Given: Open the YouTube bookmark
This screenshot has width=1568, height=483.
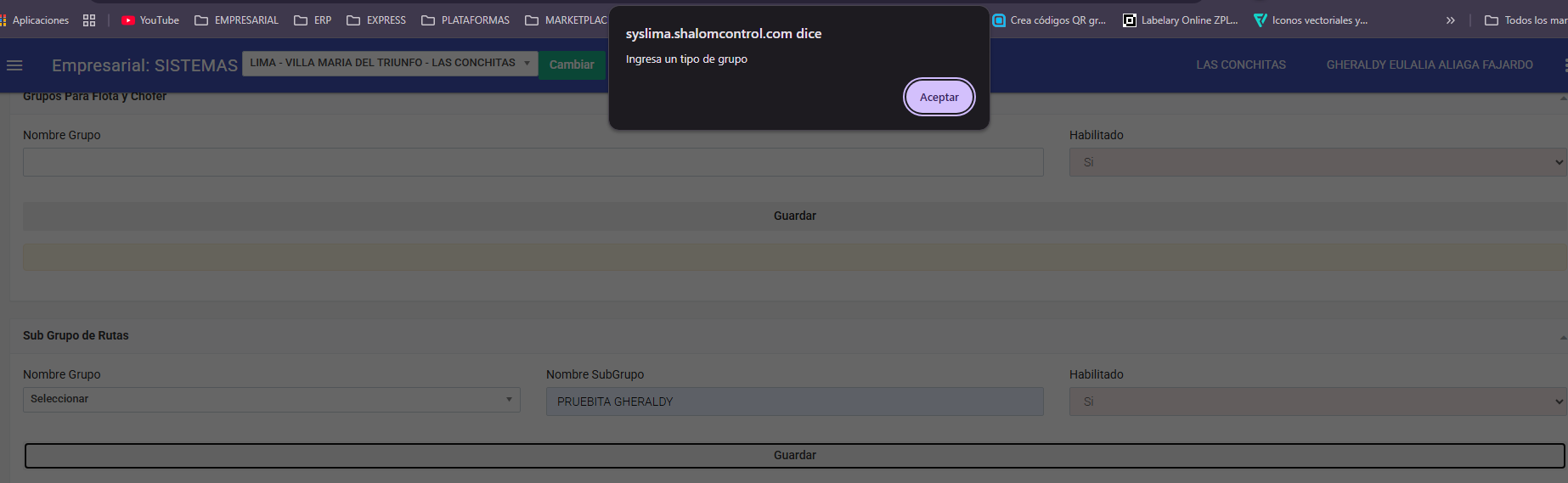Looking at the screenshot, I should 150,20.
